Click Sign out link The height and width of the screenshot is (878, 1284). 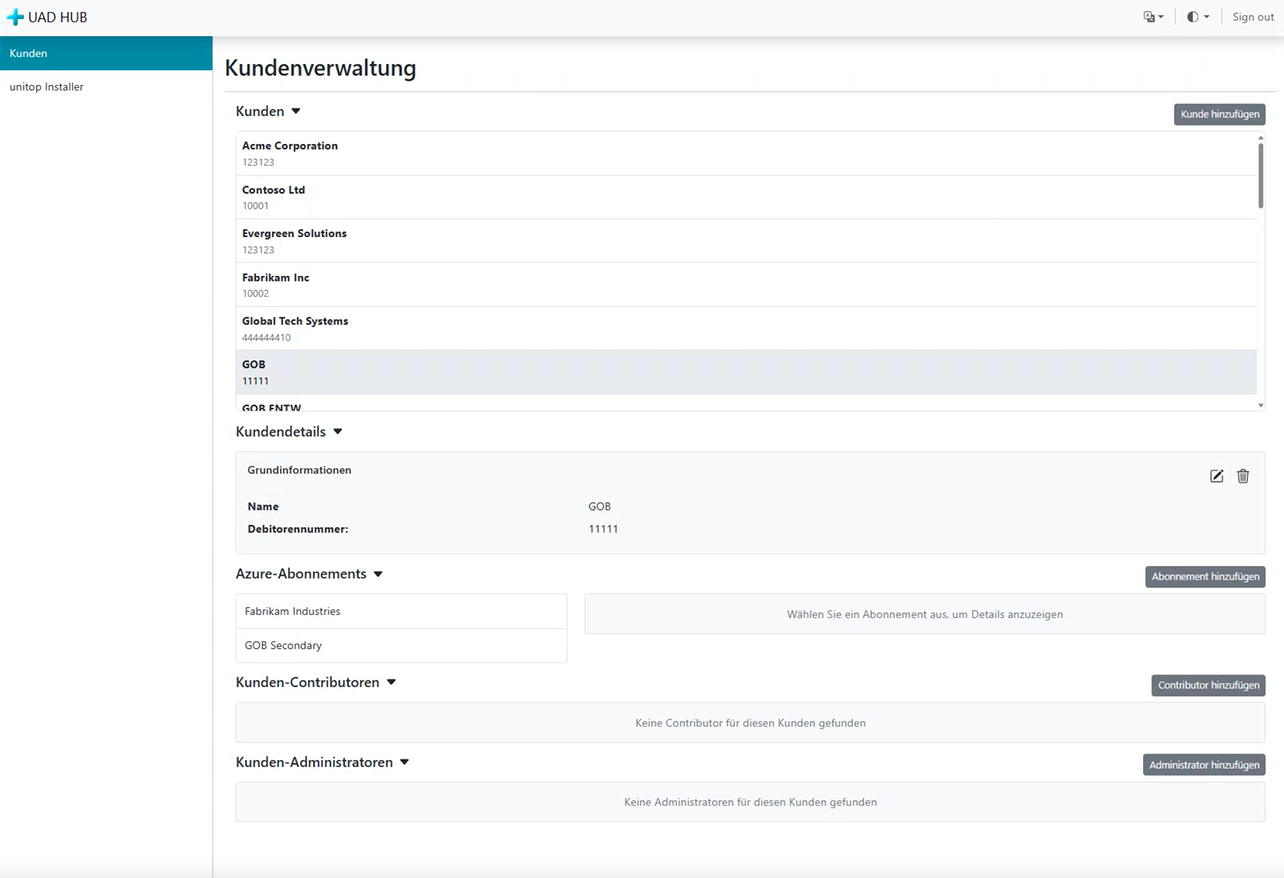pyautogui.click(x=1252, y=17)
